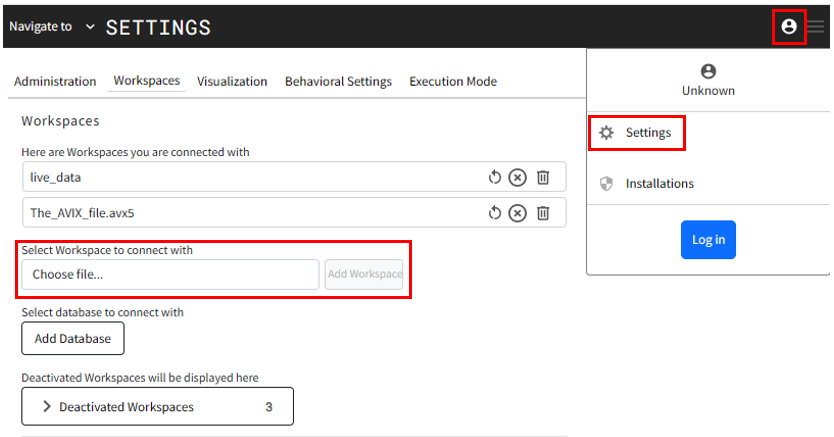
Task: Deactivate the live_data workspace
Action: pos(517,177)
